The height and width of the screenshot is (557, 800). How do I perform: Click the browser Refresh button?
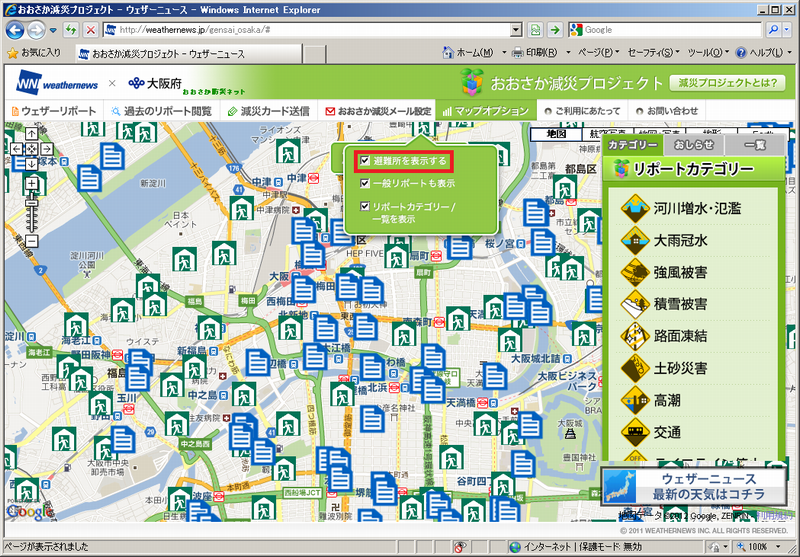(70, 30)
